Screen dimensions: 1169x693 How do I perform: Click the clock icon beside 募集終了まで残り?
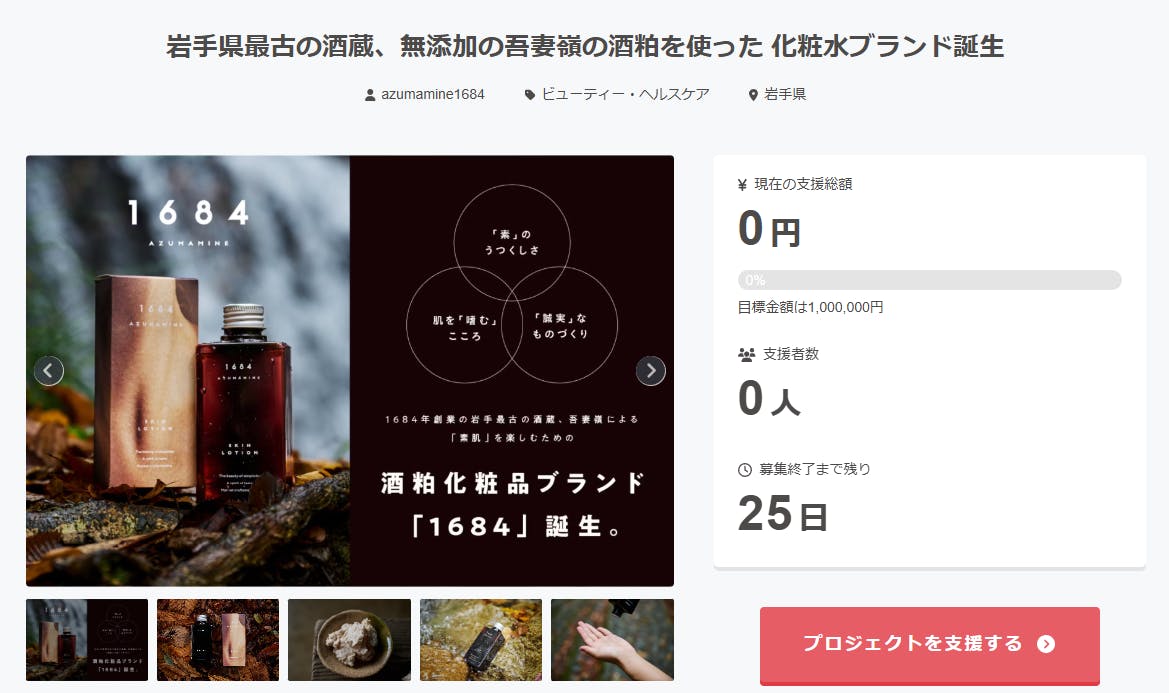coord(745,469)
